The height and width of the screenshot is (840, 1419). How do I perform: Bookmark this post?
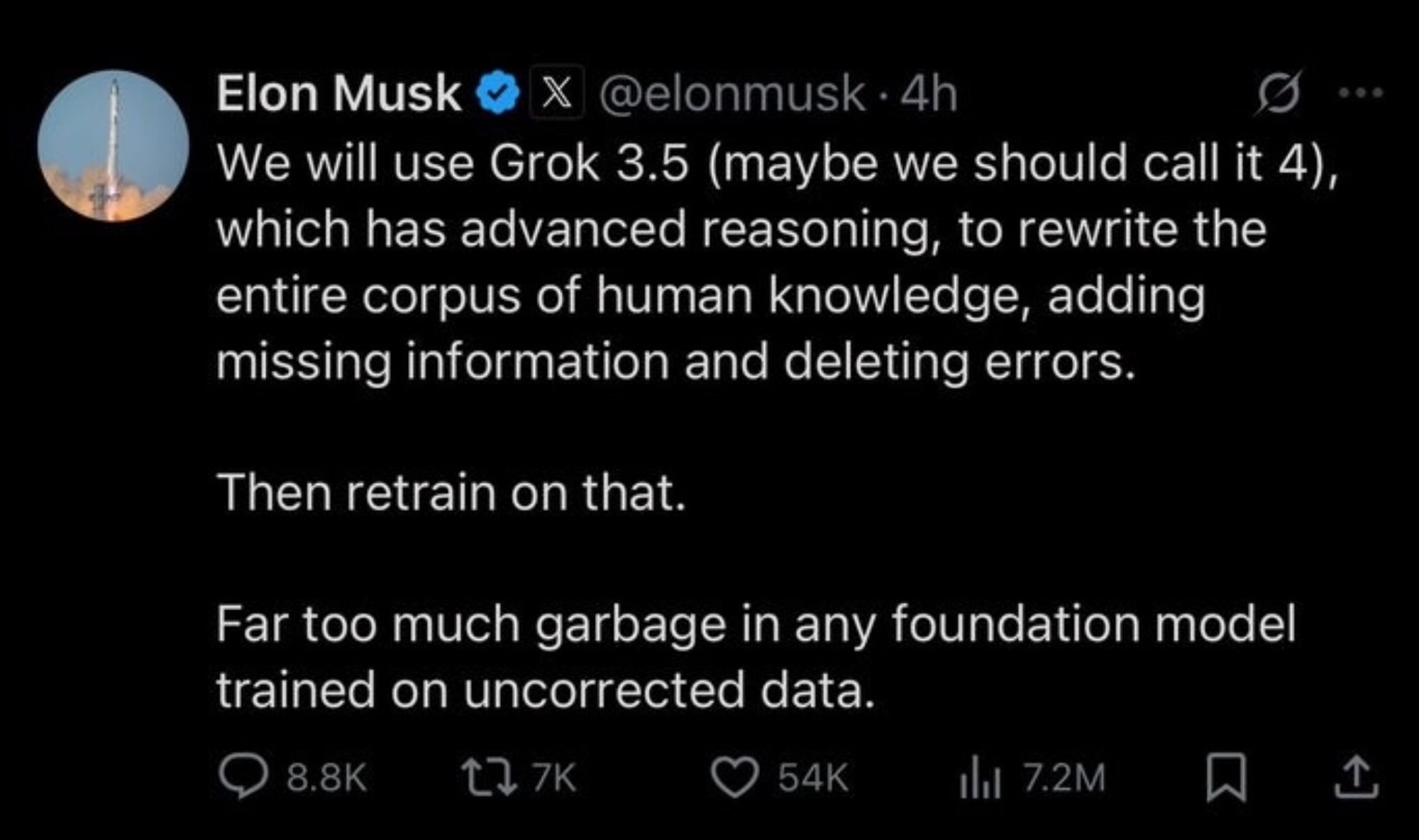tap(1226, 778)
